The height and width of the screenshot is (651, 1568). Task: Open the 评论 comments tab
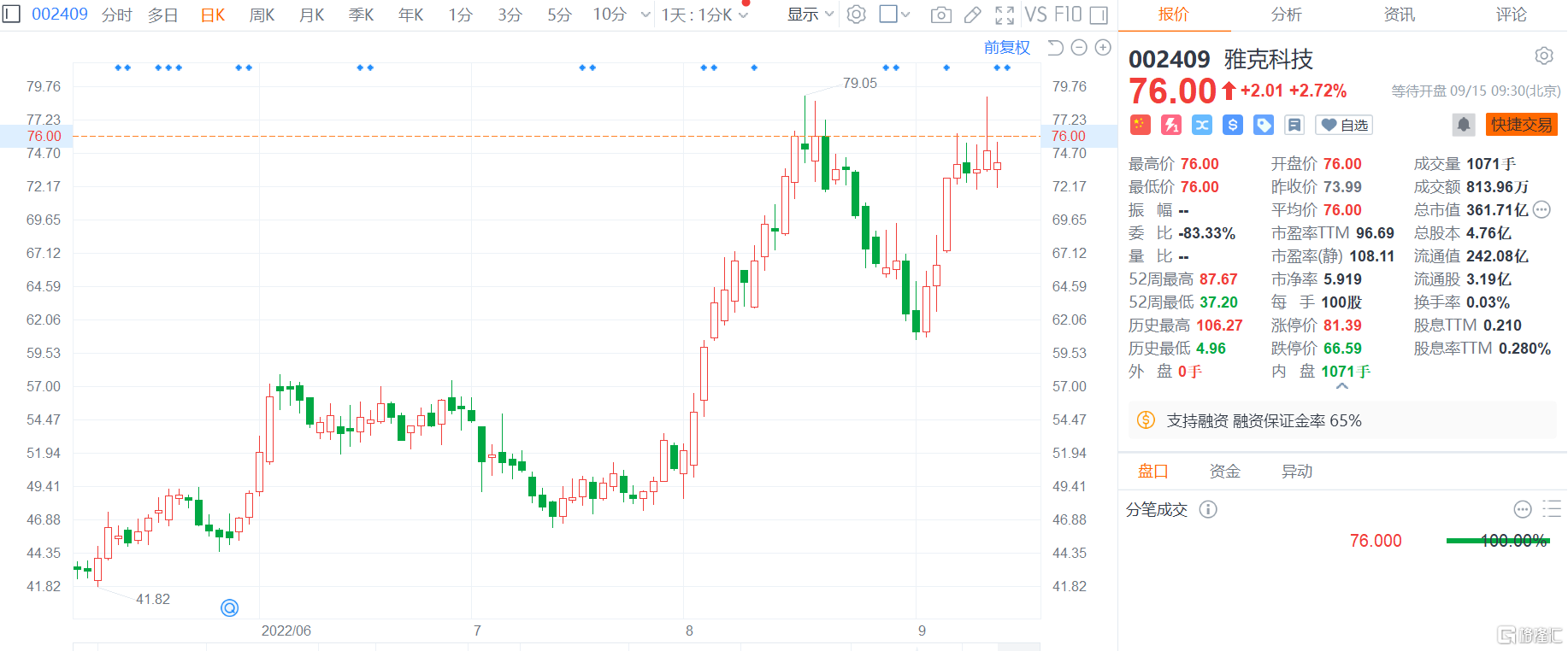point(1511,15)
